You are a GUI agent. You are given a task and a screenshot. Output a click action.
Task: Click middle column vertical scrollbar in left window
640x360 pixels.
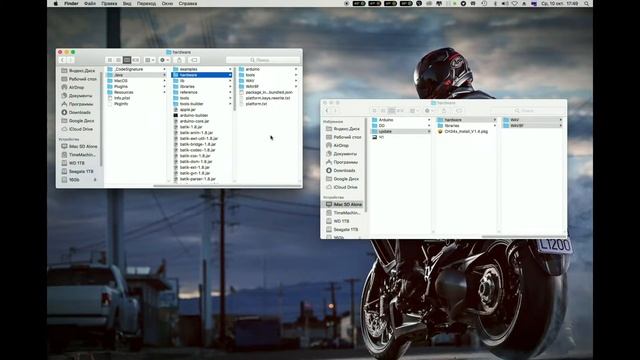[235, 89]
